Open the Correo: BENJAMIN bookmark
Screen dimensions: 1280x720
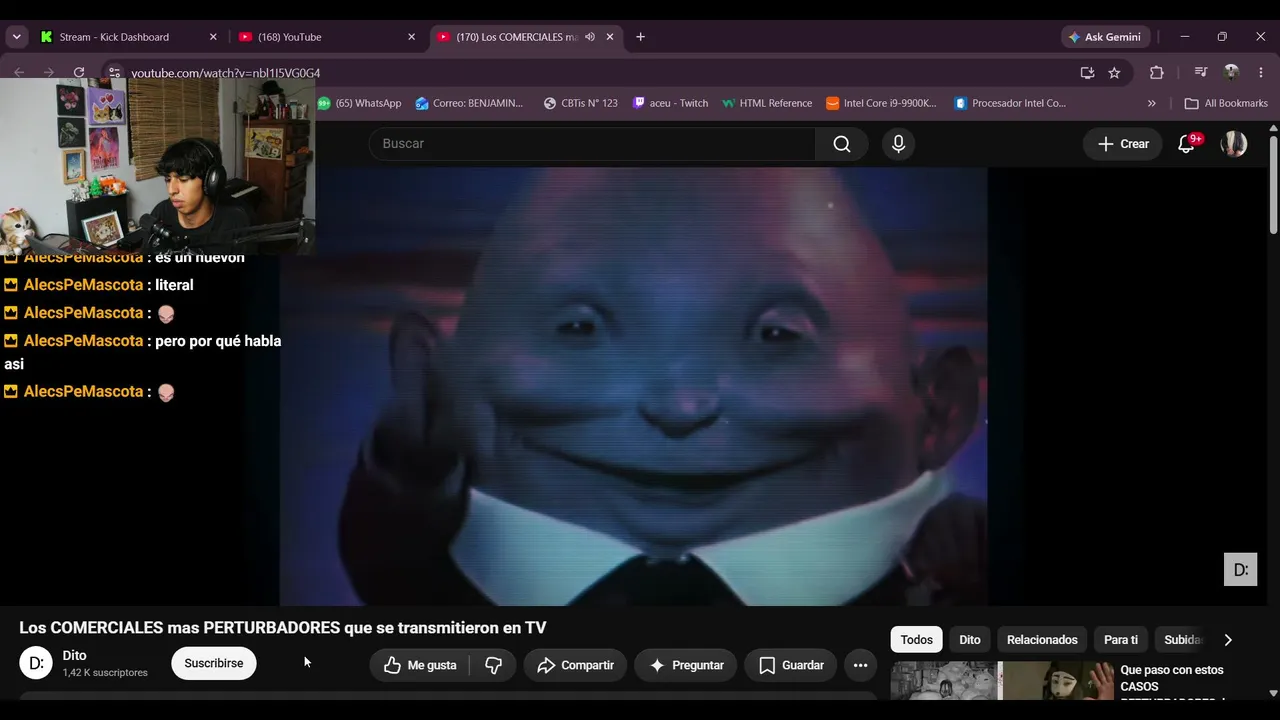[x=469, y=103]
